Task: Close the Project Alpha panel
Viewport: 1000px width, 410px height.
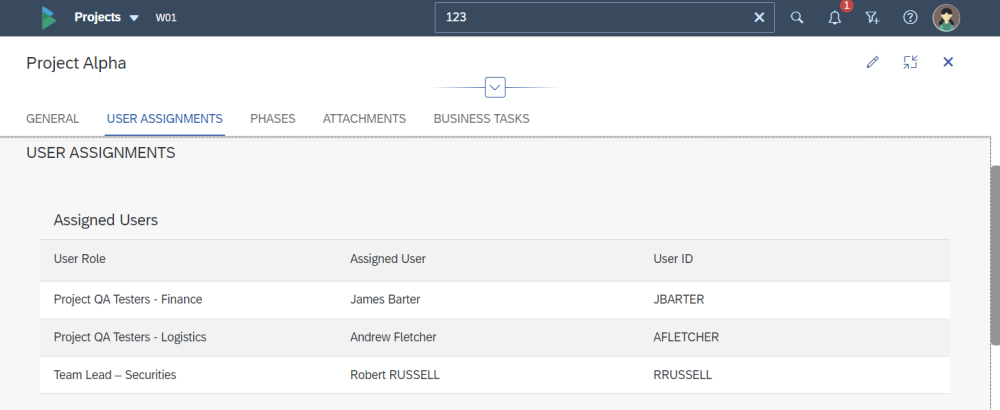Action: point(948,63)
